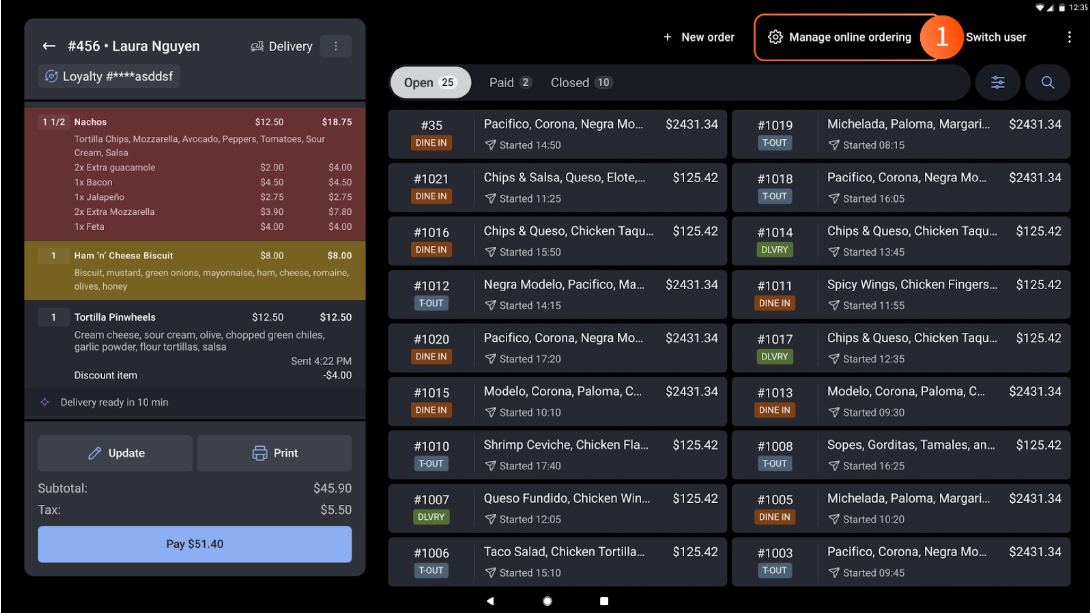Click the search magnifier icon
The image size is (1090, 613).
coord(1048,83)
